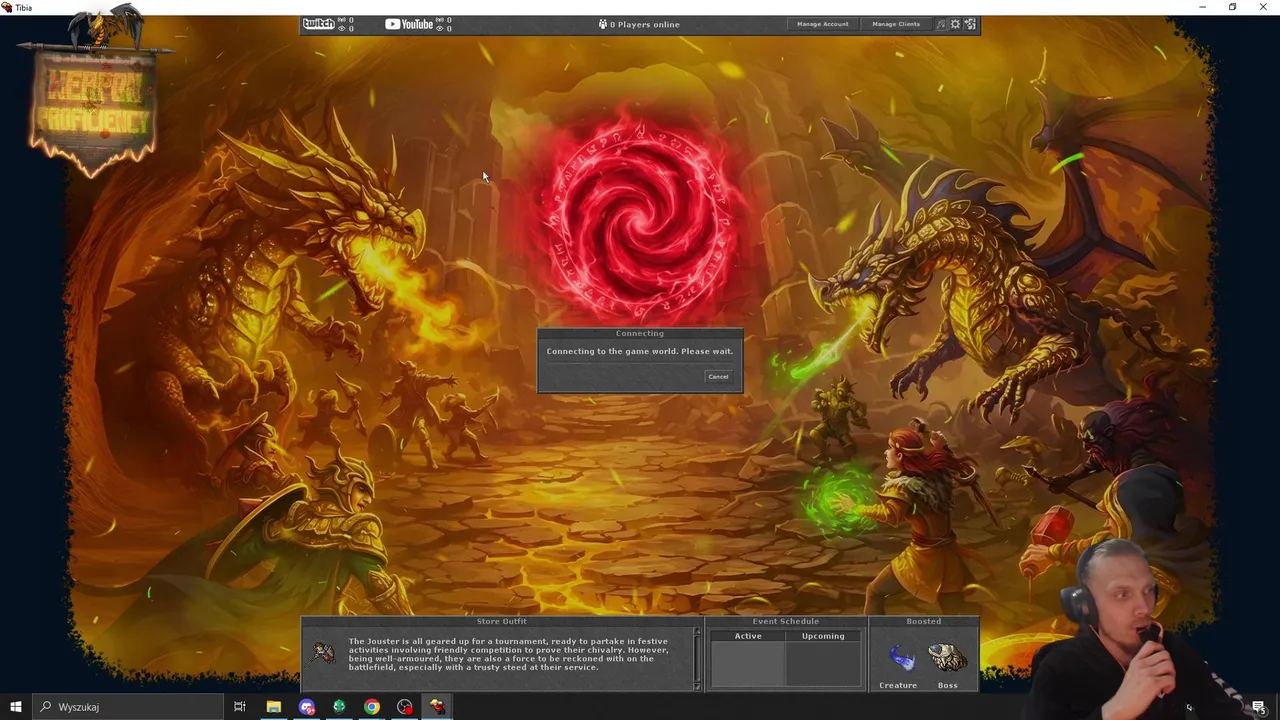1280x720 pixels.
Task: Click the Event Schedule panel title
Action: click(785, 621)
